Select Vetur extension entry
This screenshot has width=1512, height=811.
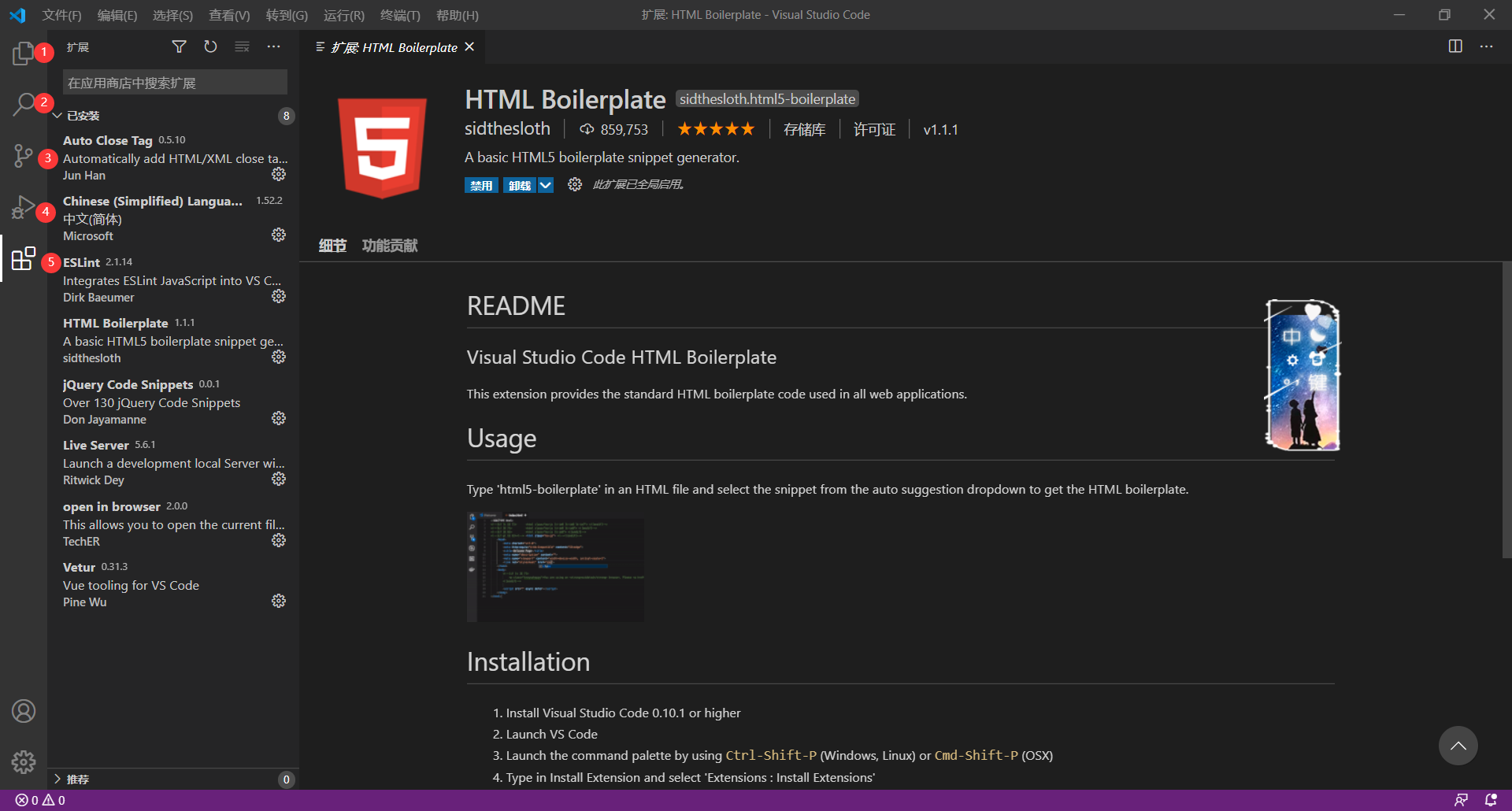pos(173,584)
